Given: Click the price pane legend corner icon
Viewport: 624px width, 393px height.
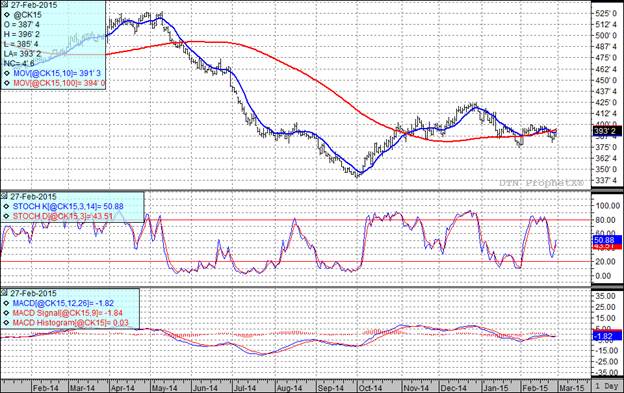Looking at the screenshot, I should [5, 5].
